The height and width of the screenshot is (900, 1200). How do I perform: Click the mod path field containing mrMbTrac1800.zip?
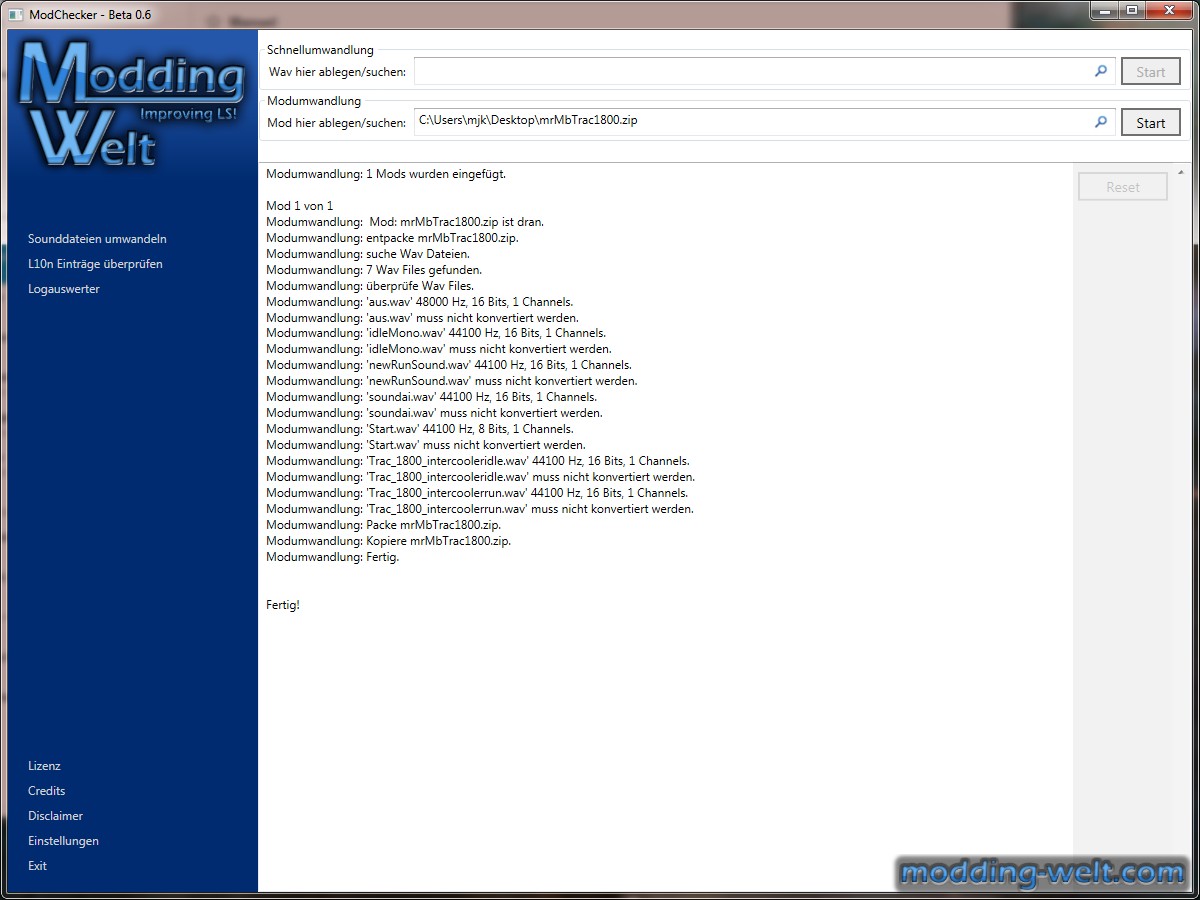[750, 122]
